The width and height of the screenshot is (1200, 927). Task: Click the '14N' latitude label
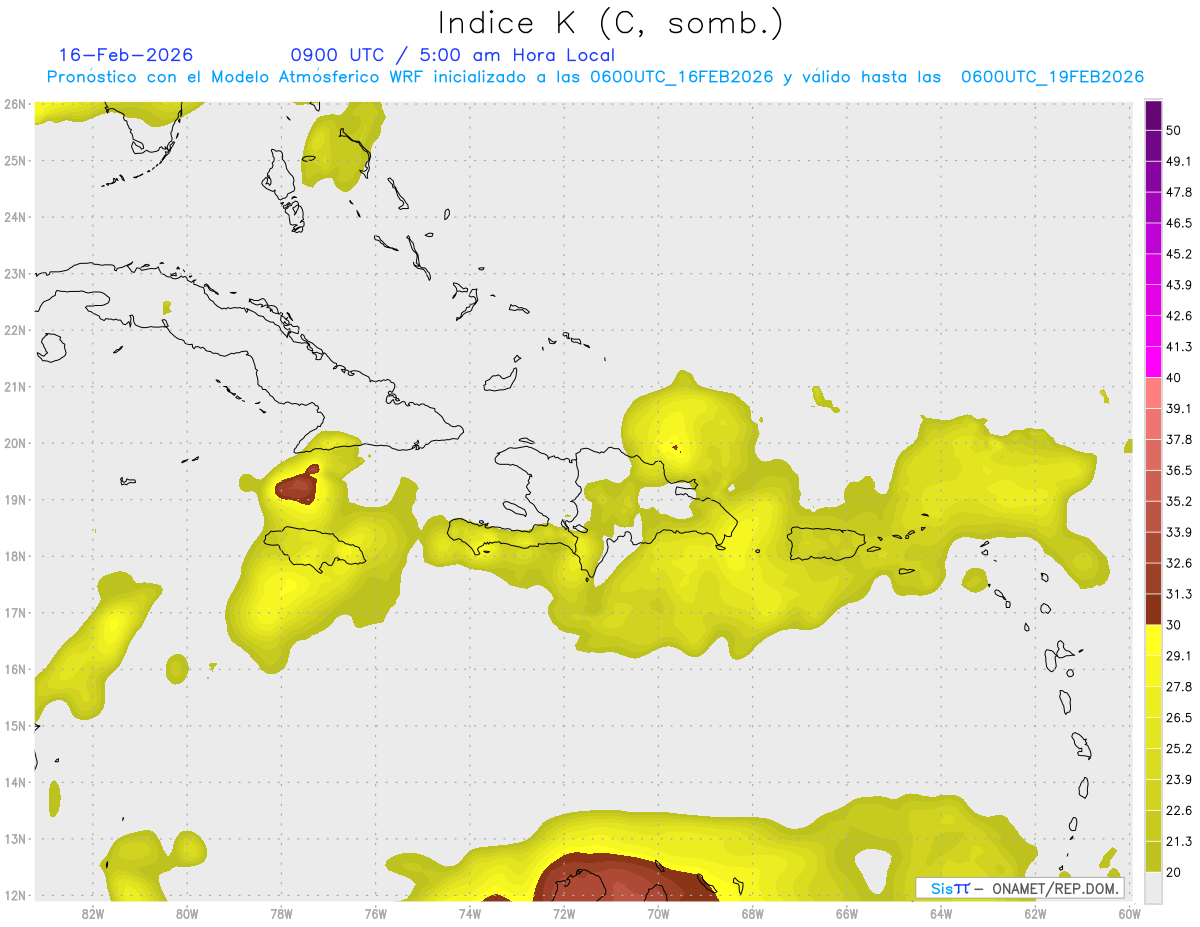15,782
